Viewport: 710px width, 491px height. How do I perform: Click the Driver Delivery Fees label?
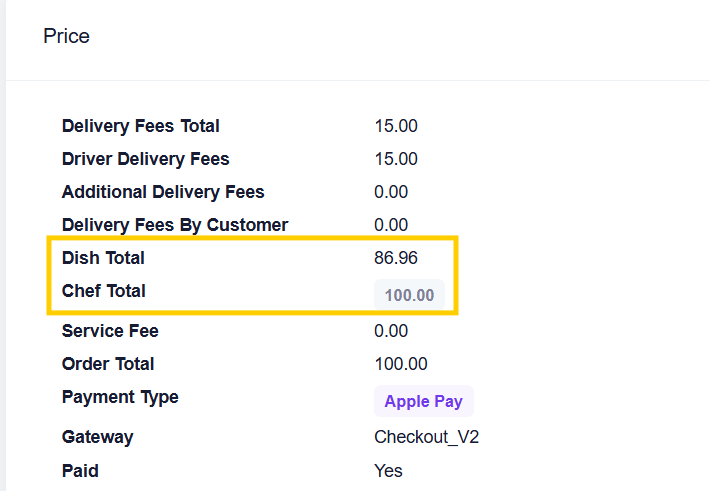coord(146,159)
